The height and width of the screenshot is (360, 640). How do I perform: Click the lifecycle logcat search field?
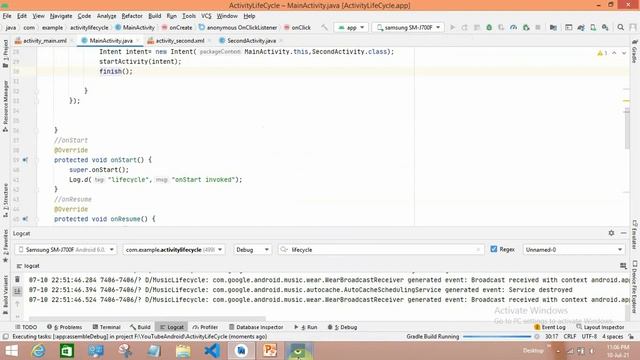(381, 249)
